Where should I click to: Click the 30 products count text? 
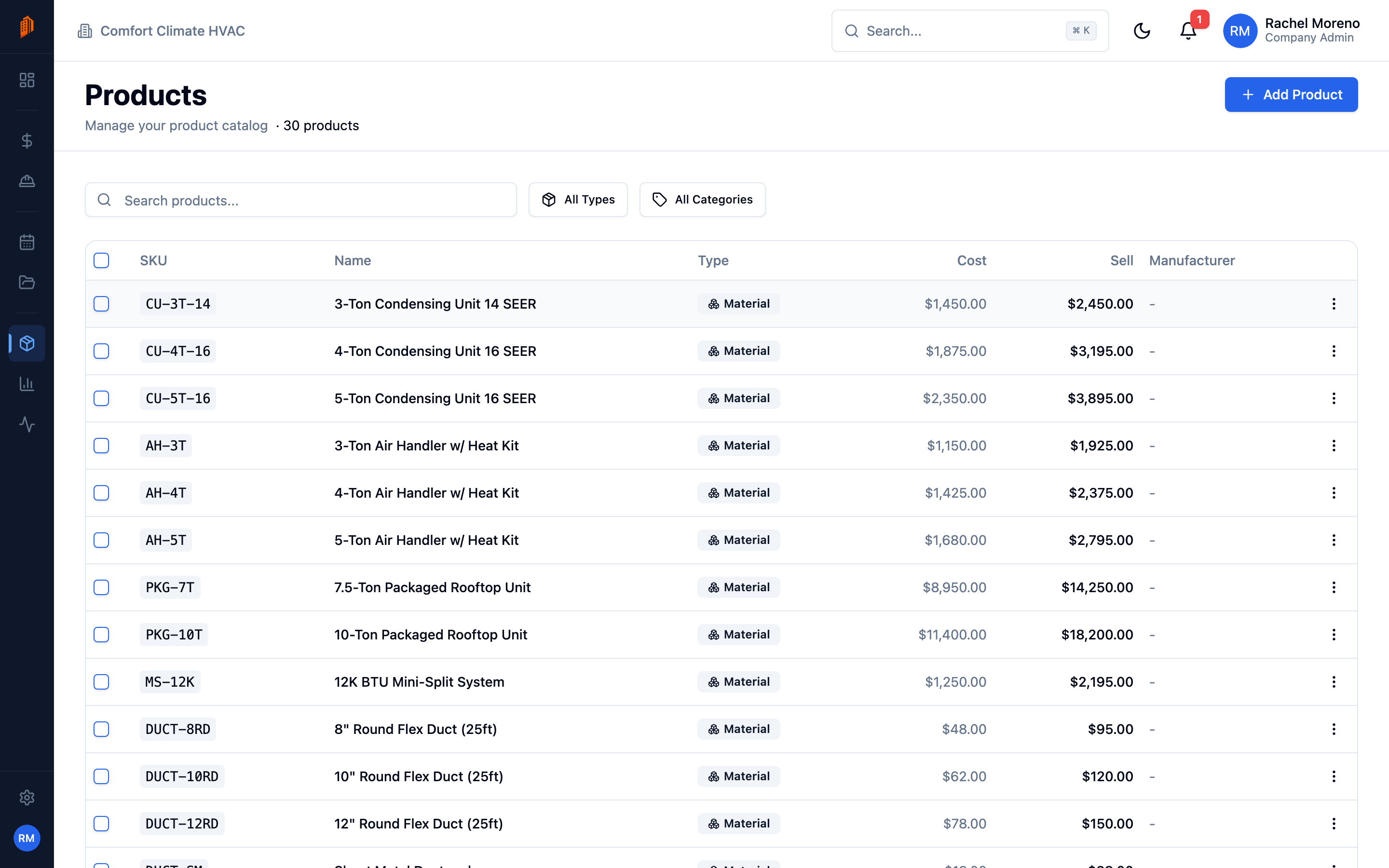[x=321, y=125]
